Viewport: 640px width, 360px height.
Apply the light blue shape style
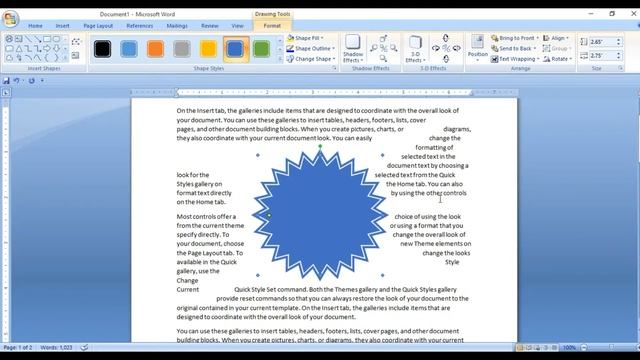point(129,49)
